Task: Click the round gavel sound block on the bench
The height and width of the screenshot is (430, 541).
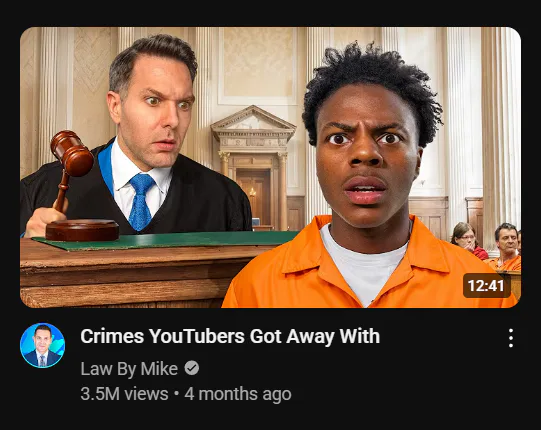Action: coord(82,230)
